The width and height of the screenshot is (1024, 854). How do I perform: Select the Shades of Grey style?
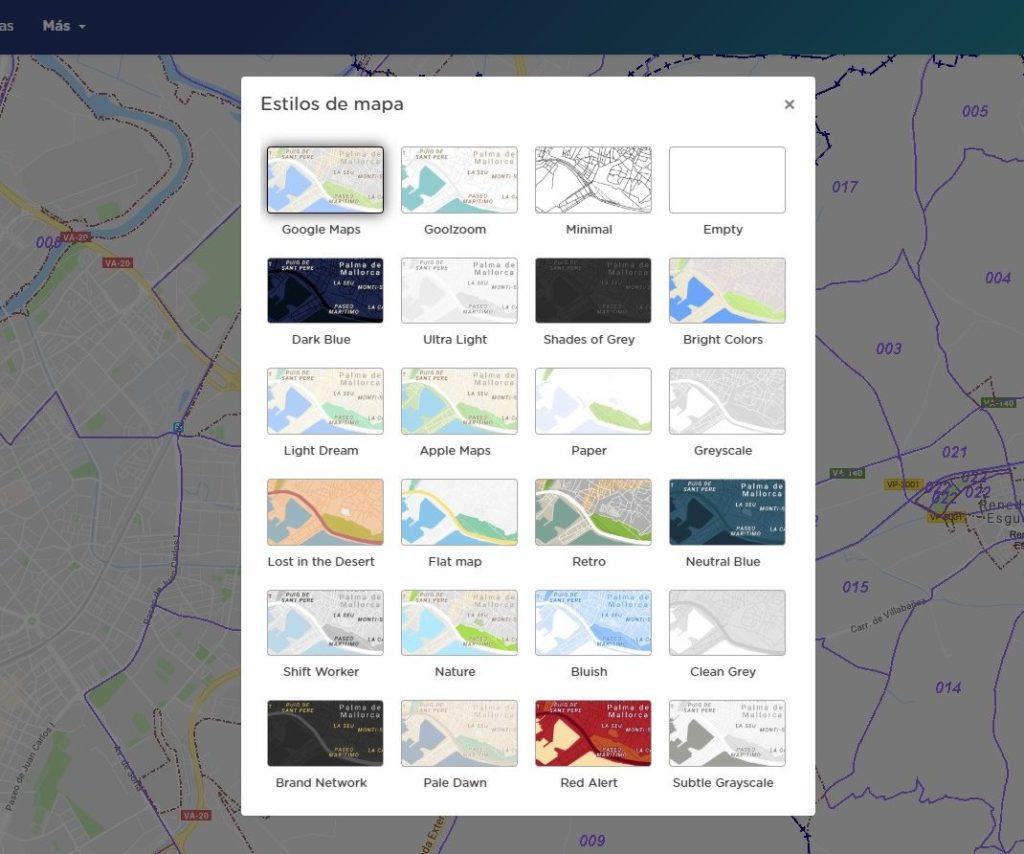tap(593, 290)
